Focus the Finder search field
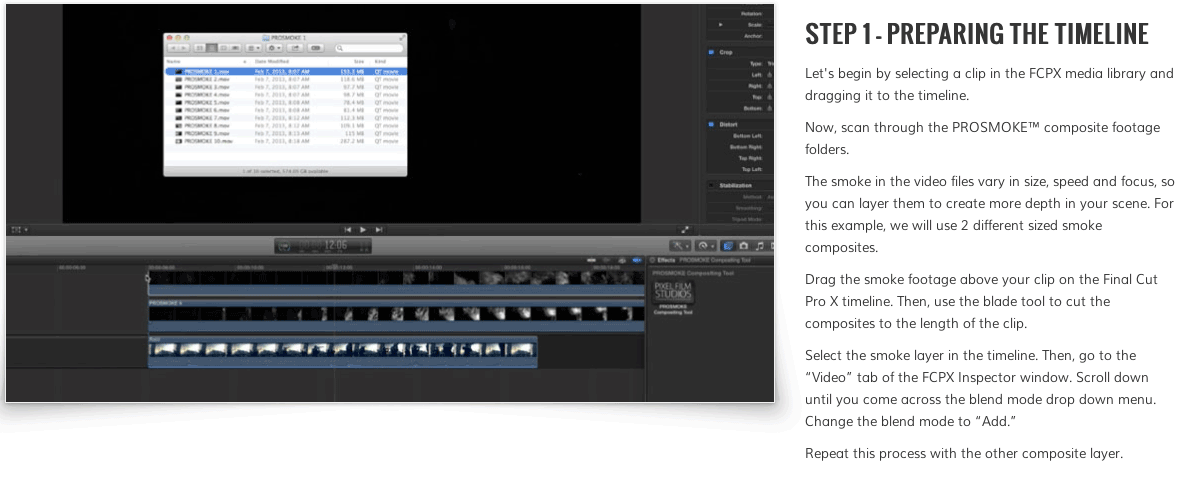The width and height of the screenshot is (1192, 477). (369, 48)
